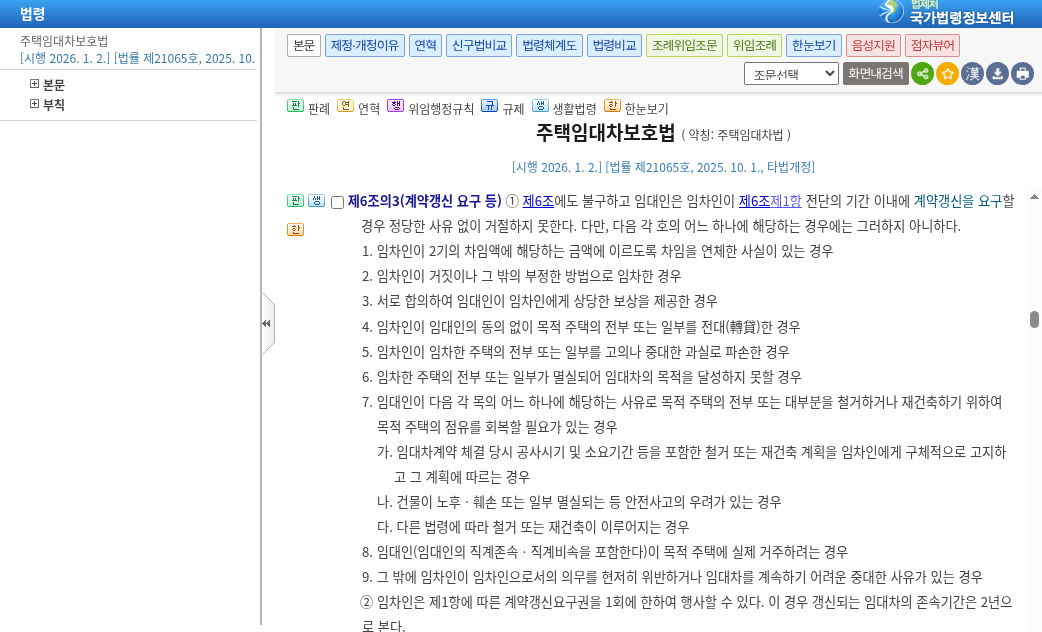Follow the 제6조제1항 link
The height and width of the screenshot is (632, 1042).
[x=770, y=201]
